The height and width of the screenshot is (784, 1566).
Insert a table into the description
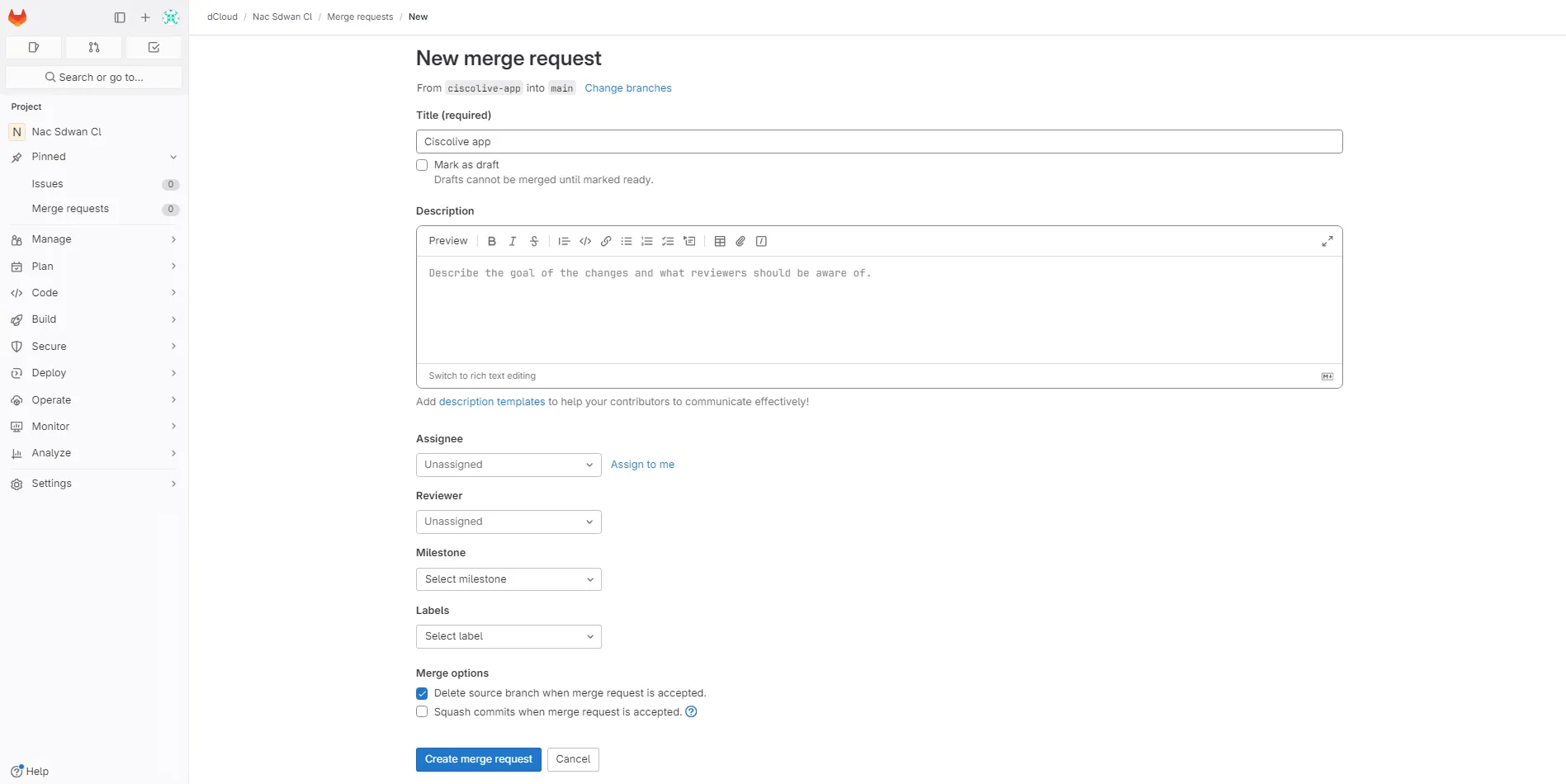point(720,241)
